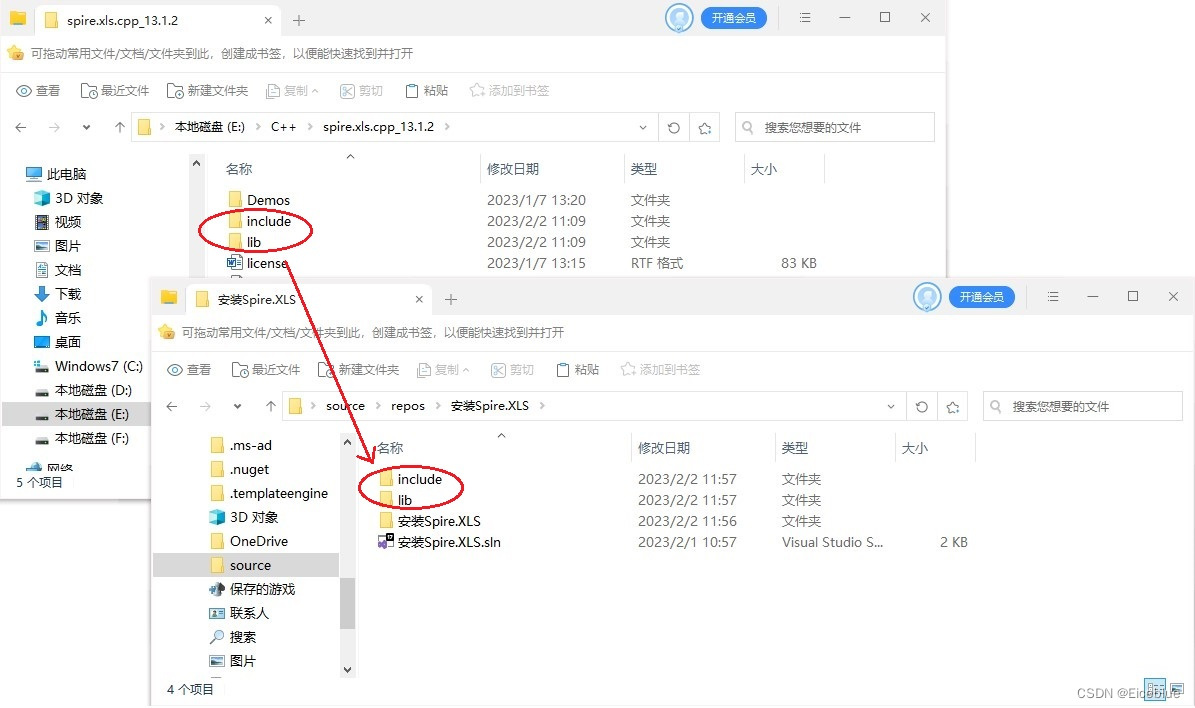Screen dimensions: 1195x708
Task: Close the spire.xls.cpp_13.1.2 tab
Action: coord(268,21)
